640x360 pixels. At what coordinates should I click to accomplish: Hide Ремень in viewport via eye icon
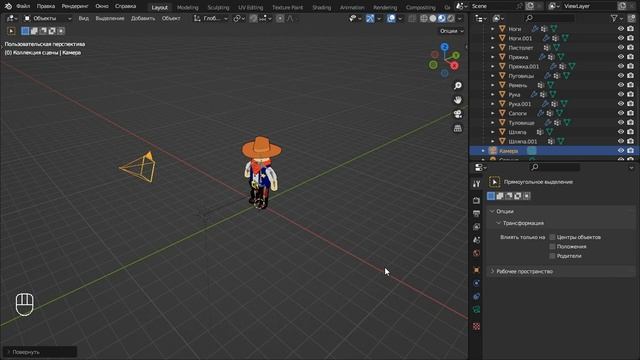621,85
